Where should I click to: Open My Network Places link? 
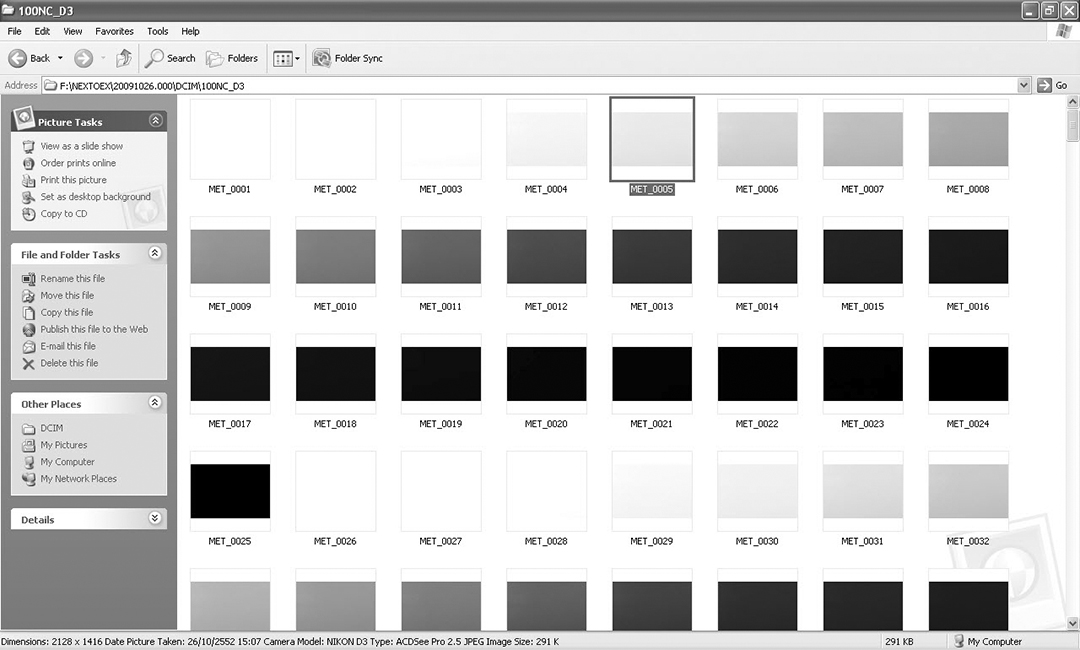[78, 479]
